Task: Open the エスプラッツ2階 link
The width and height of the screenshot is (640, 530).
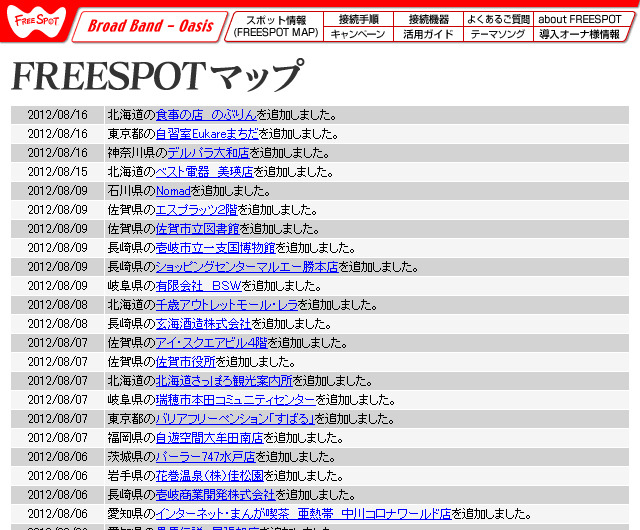Action: [x=196, y=210]
